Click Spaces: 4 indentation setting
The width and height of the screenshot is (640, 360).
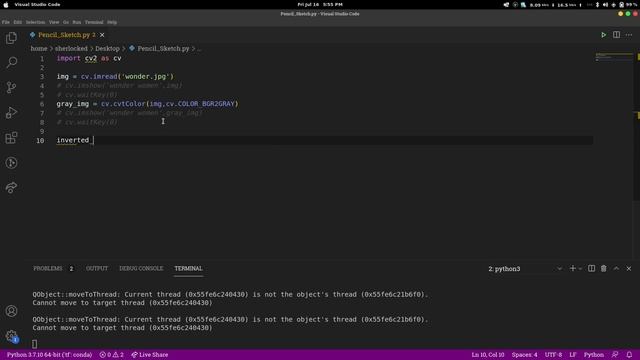point(524,355)
